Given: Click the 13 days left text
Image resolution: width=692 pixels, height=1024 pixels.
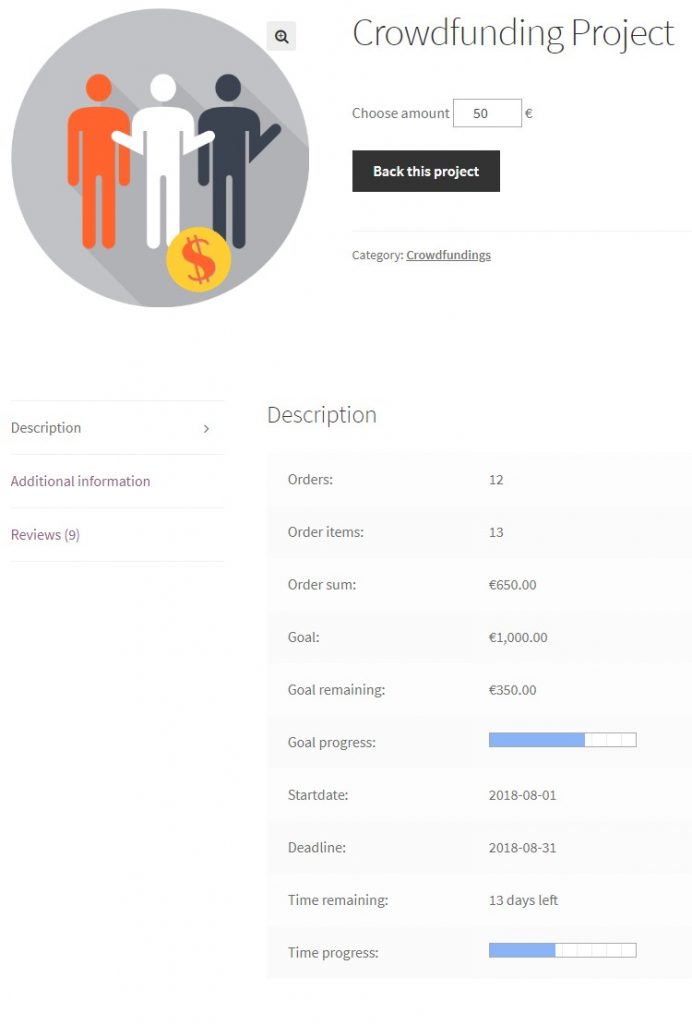Looking at the screenshot, I should 523,900.
